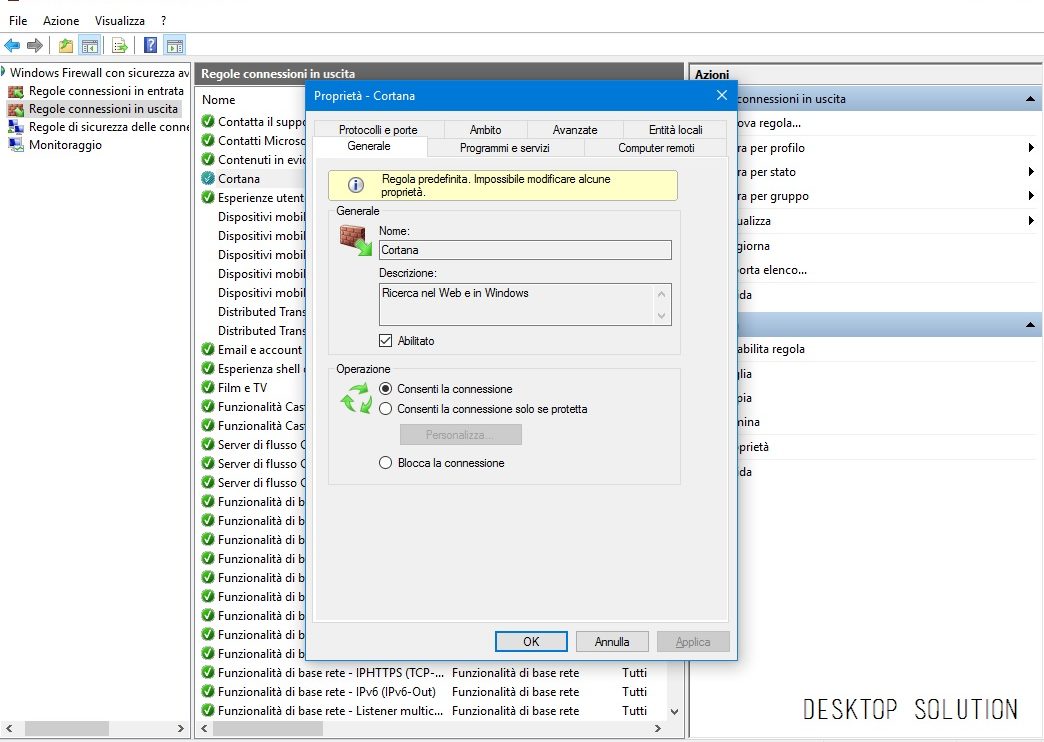This screenshot has width=1044, height=742.
Task: Collapse the connessioni in uscita actions section
Action: 1030,99
